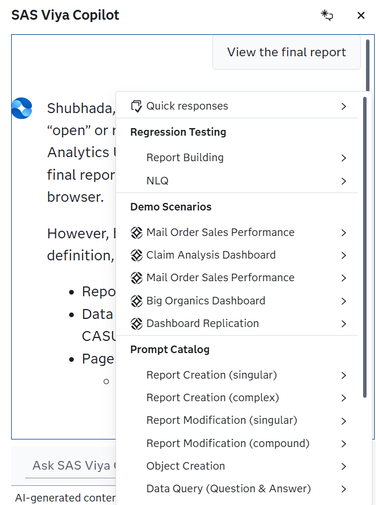
Task: Click the 'View the final report' message bubble
Action: 286,52
